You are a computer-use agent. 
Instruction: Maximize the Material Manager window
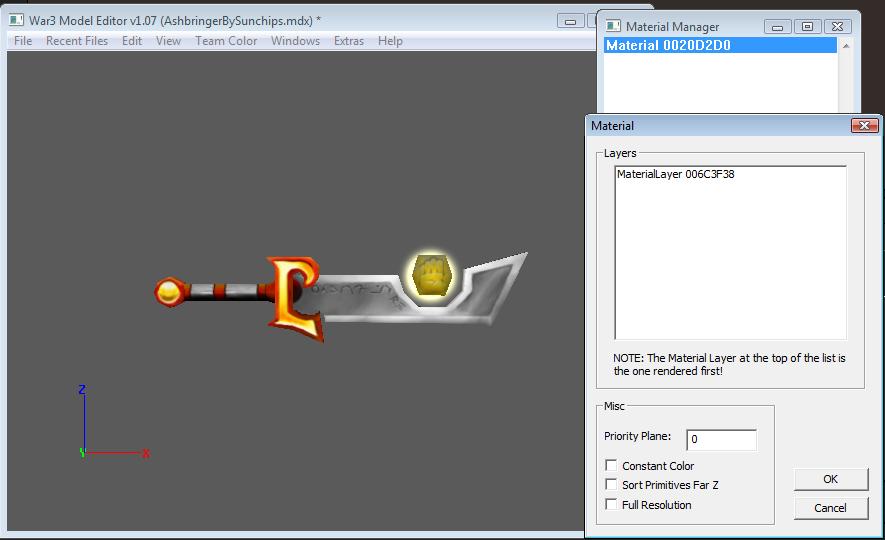pyautogui.click(x=807, y=27)
